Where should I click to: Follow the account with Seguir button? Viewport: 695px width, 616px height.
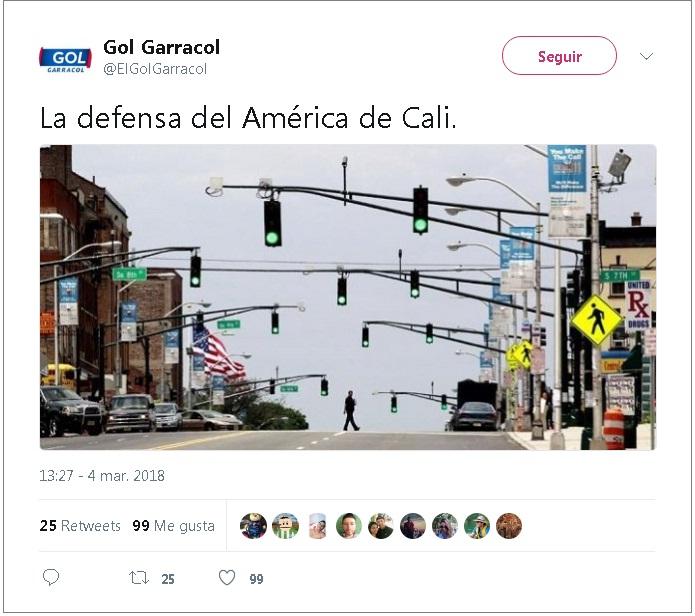pyautogui.click(x=559, y=56)
